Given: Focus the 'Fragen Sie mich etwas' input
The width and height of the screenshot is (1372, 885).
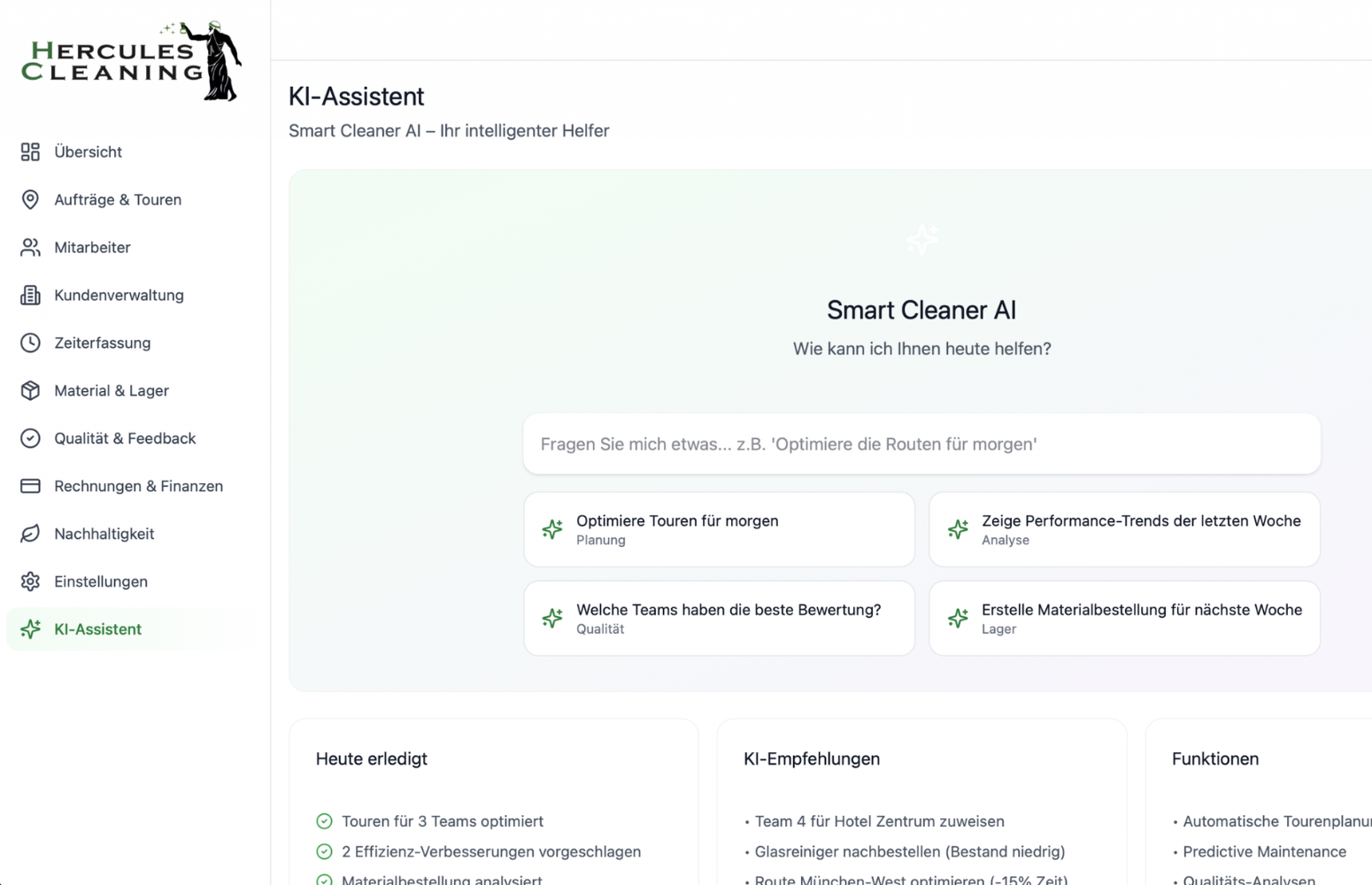Looking at the screenshot, I should pyautogui.click(x=921, y=444).
